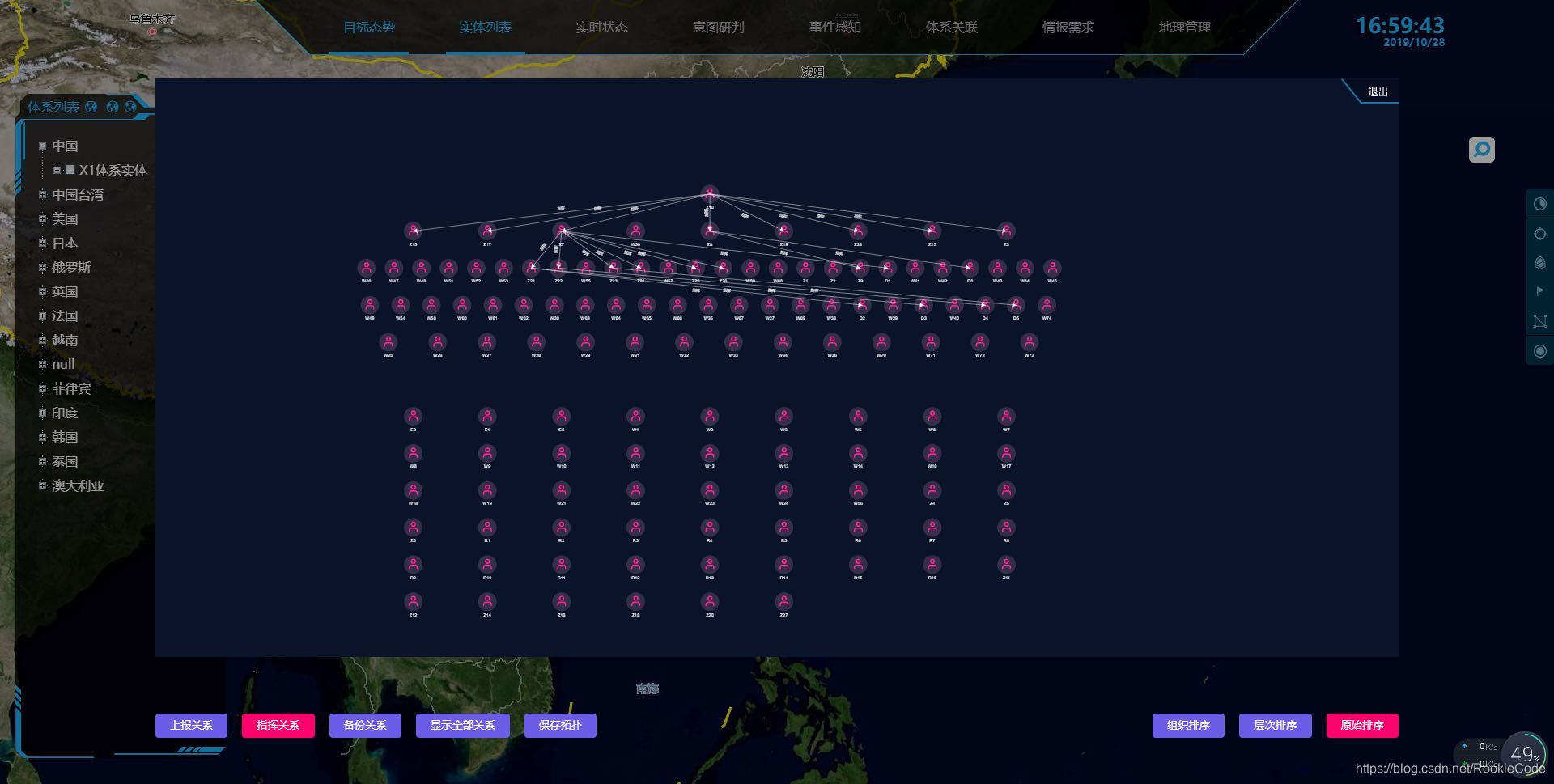Select the root node Z10 in topology

(x=710, y=194)
